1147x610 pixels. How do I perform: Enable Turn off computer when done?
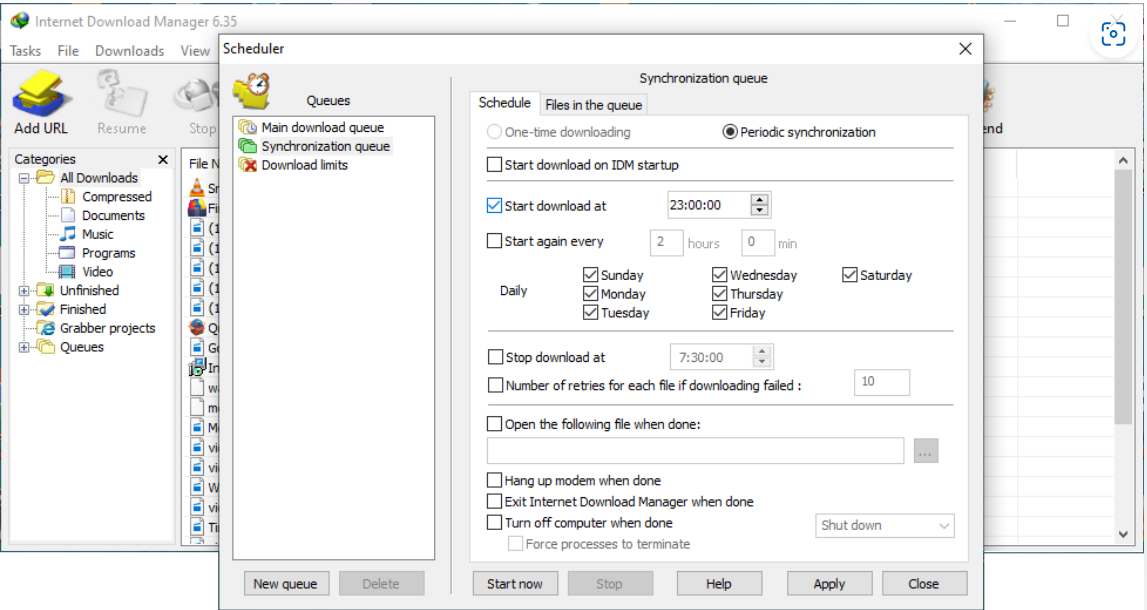coord(494,522)
